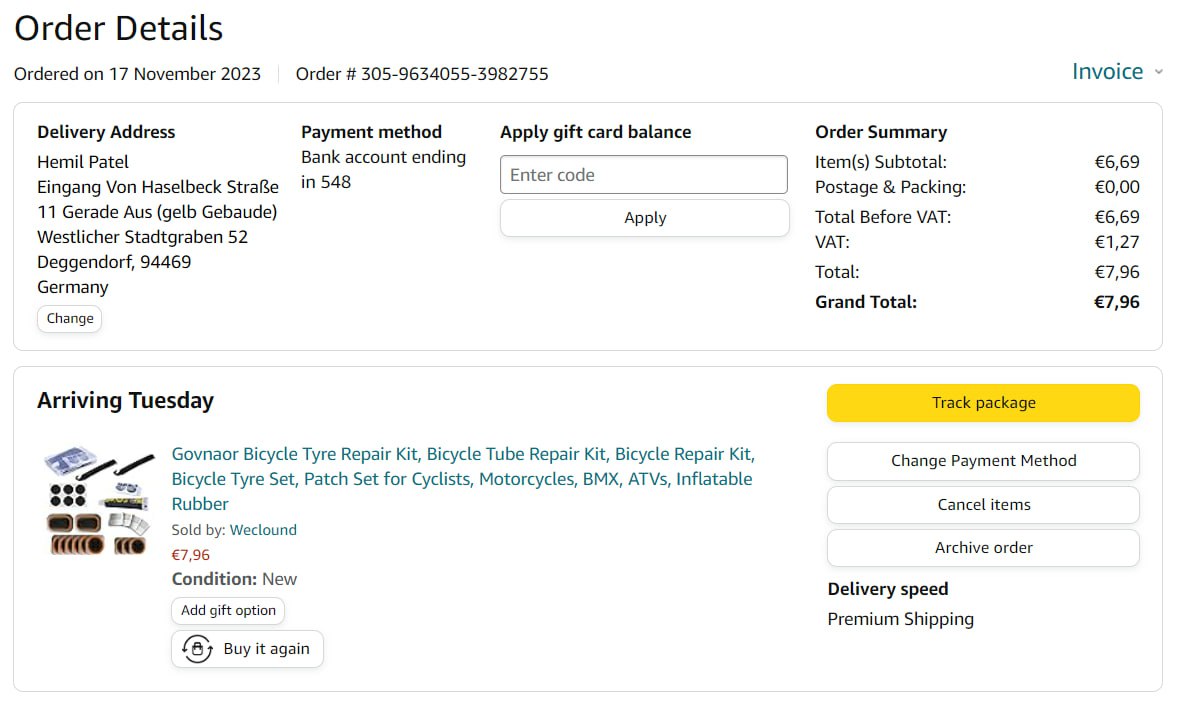
Task: Click the Premium Shipping delivery speed text
Action: pos(900,619)
